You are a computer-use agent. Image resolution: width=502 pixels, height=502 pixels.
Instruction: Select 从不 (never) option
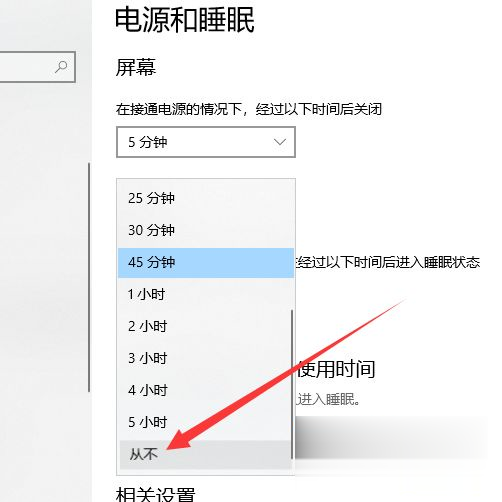[x=205, y=454]
